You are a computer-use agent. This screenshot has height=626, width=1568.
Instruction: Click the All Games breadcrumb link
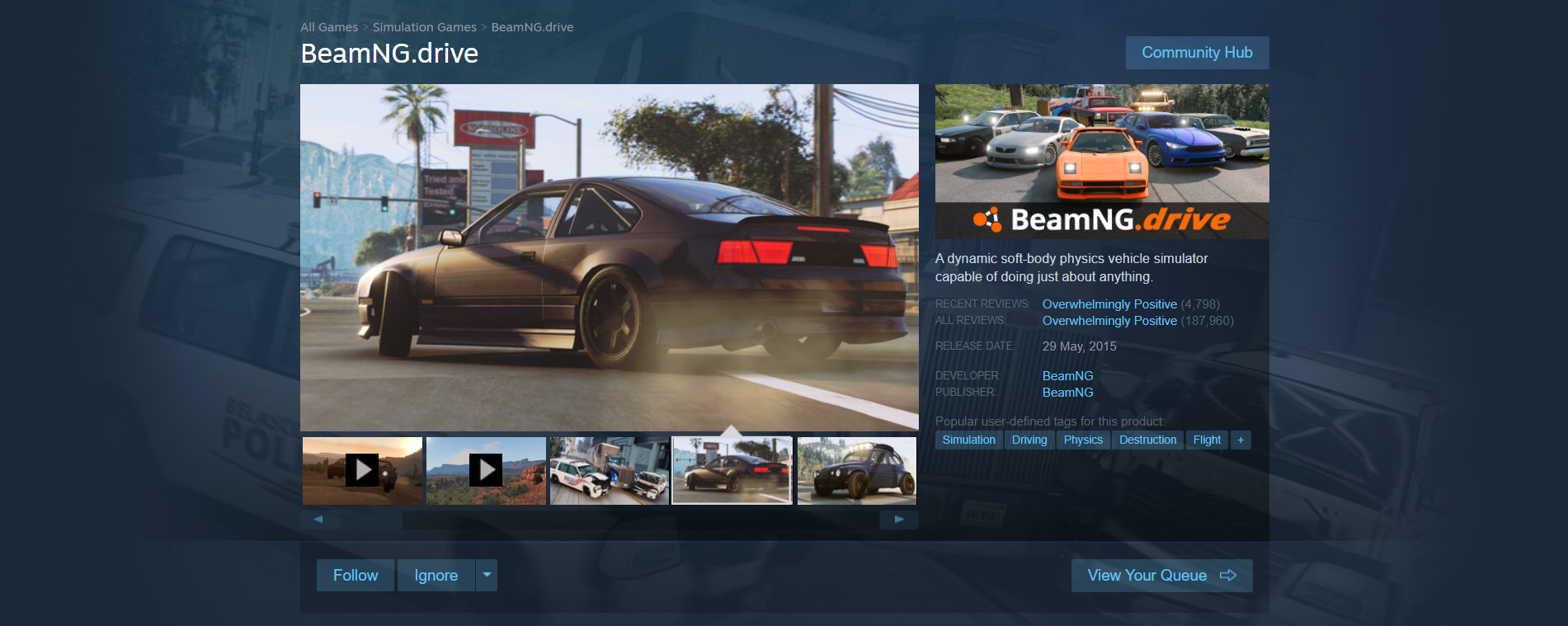(329, 27)
